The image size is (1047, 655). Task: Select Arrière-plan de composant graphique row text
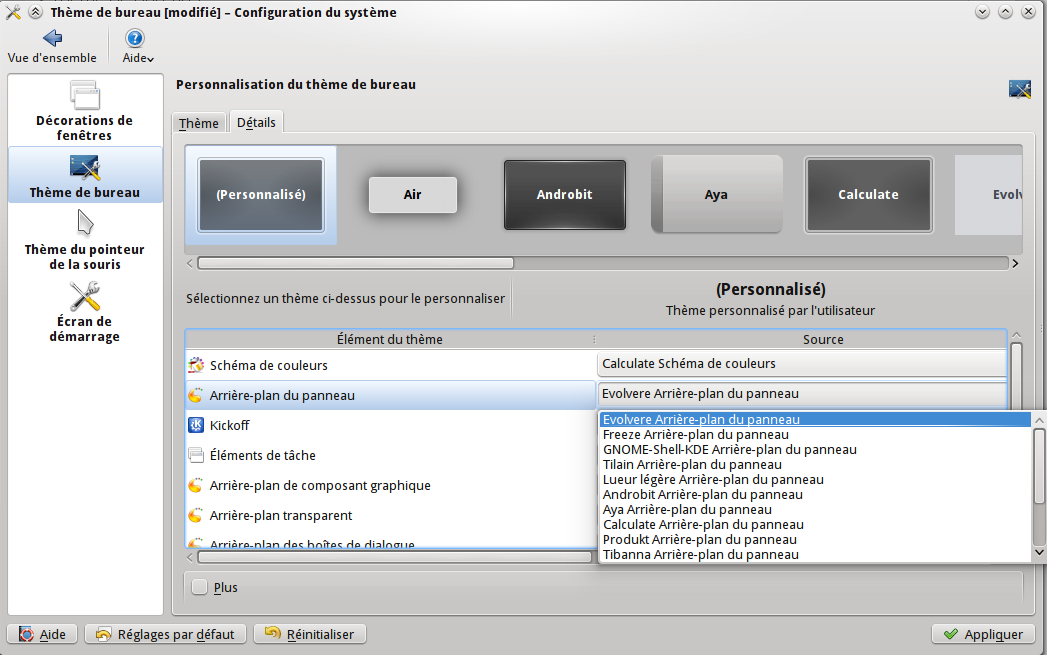point(320,485)
